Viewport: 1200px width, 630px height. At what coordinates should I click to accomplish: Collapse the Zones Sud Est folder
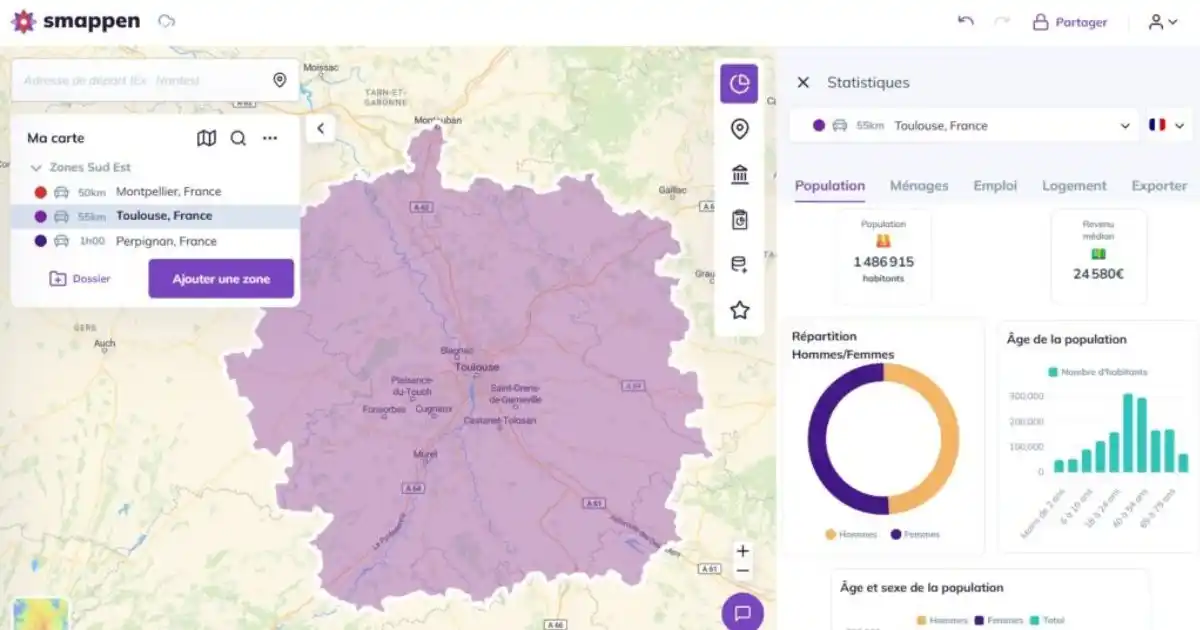36,168
